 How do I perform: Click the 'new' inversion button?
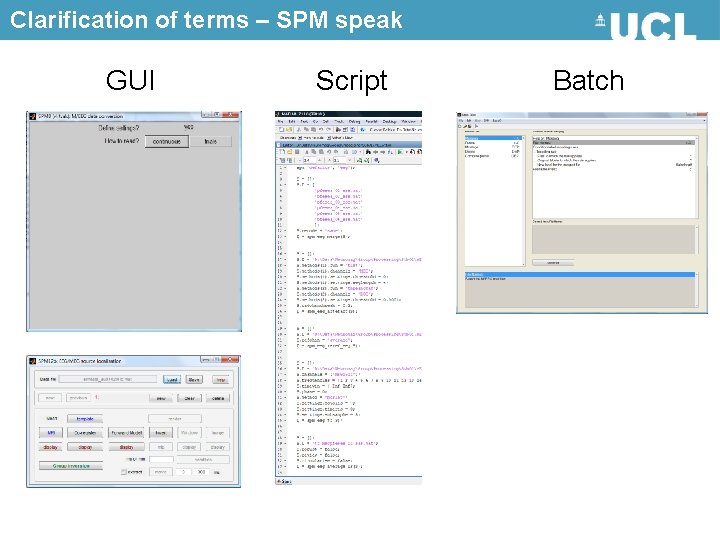tap(161, 398)
